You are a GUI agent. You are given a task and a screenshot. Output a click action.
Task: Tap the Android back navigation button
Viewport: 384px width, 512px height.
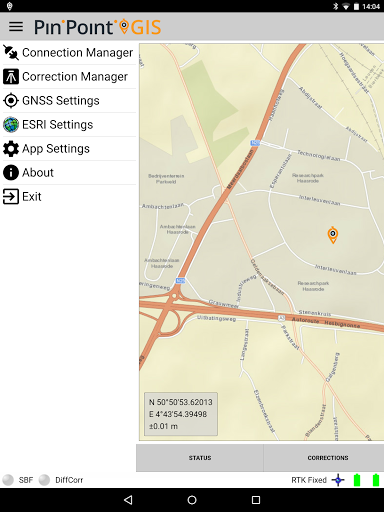point(128,500)
